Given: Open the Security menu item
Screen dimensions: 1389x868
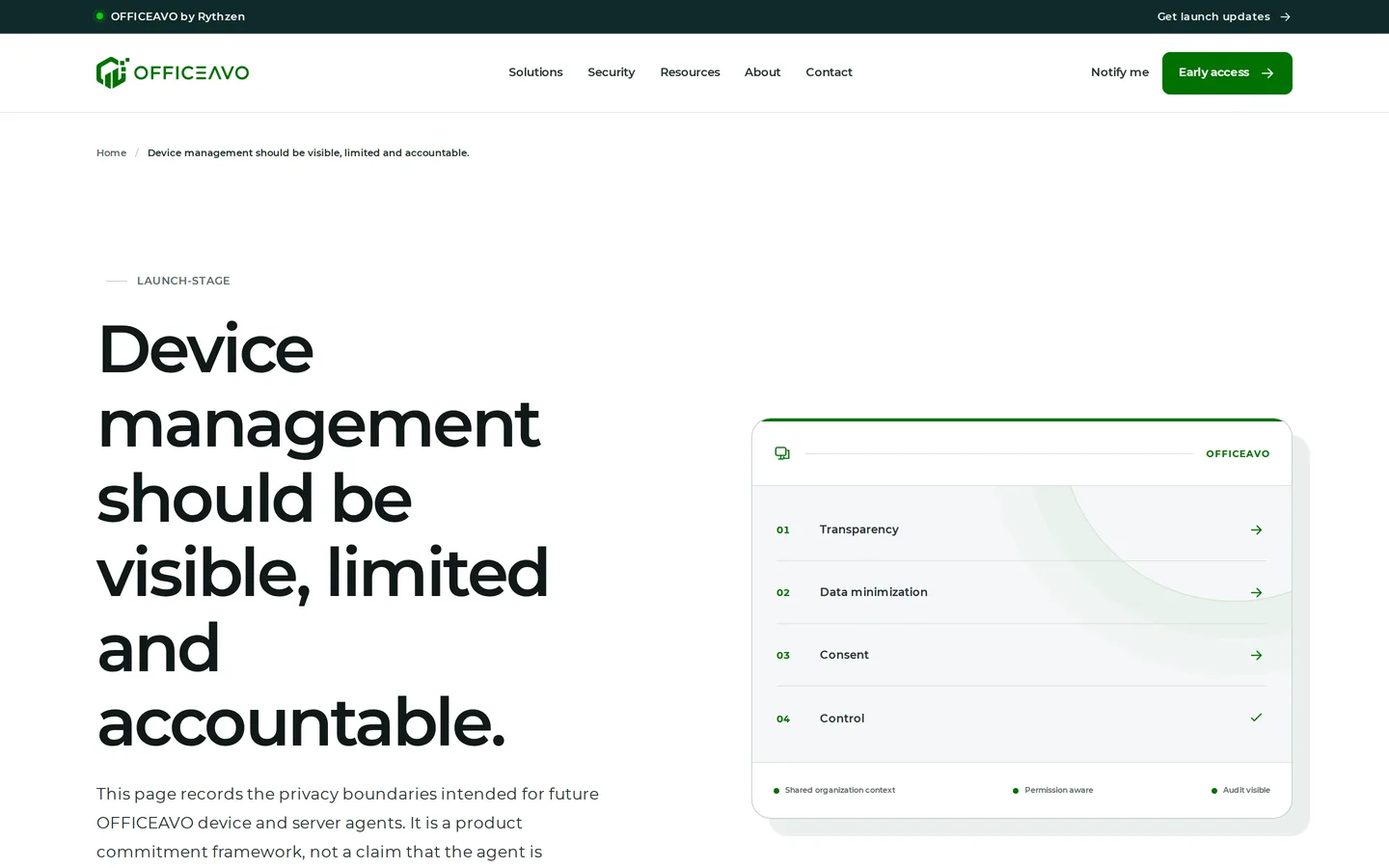Looking at the screenshot, I should (612, 72).
